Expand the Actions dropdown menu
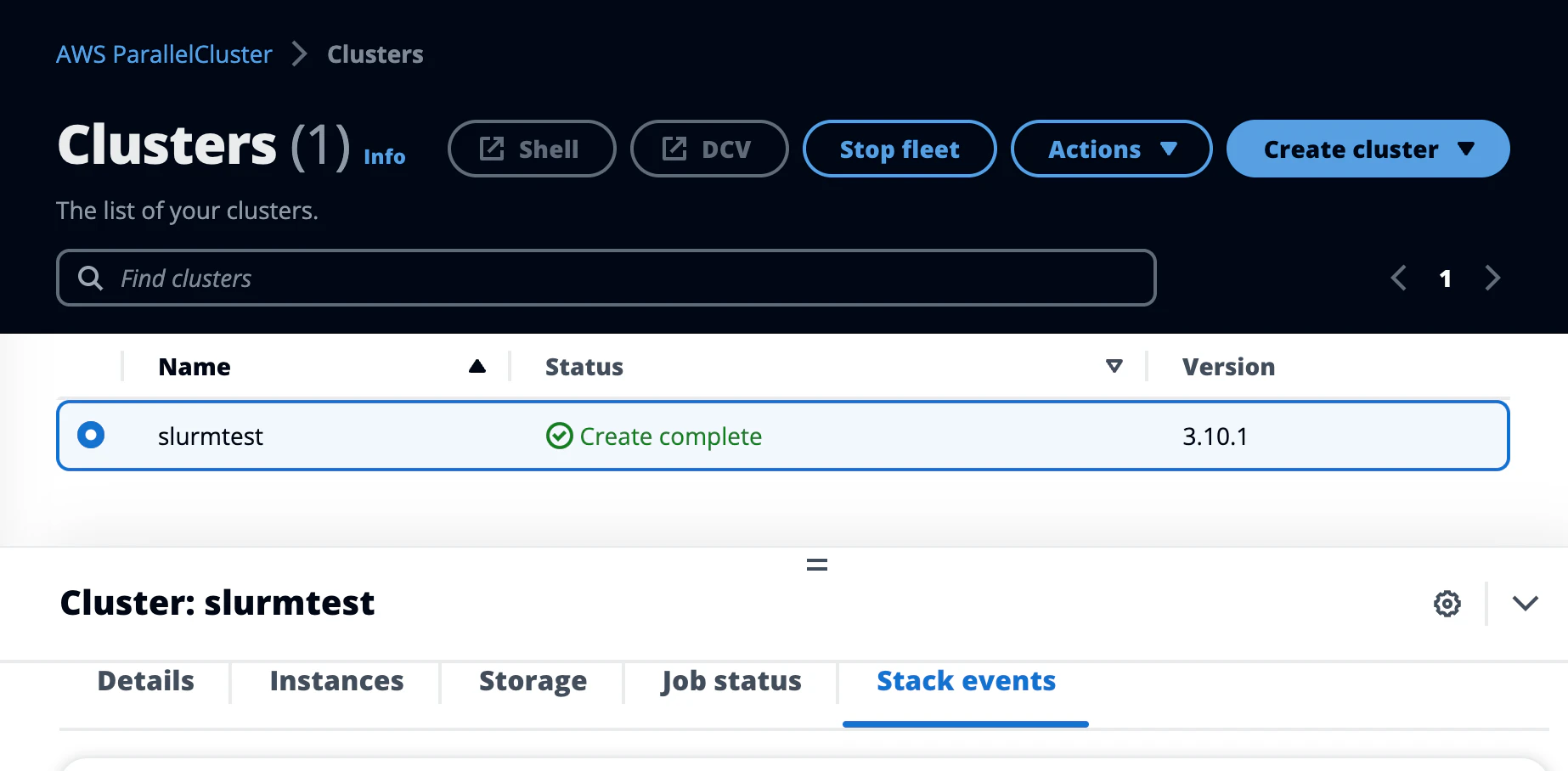Image resolution: width=1568 pixels, height=771 pixels. 1111,149
